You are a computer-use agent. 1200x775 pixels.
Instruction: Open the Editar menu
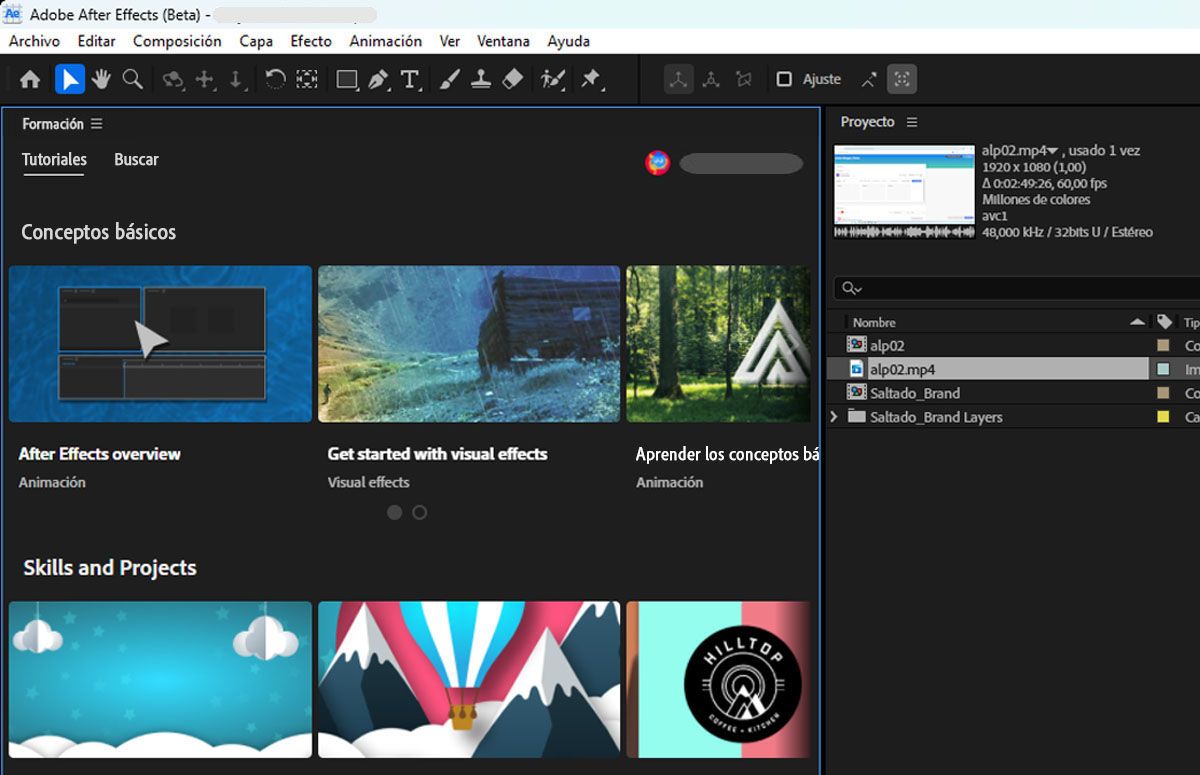tap(96, 41)
